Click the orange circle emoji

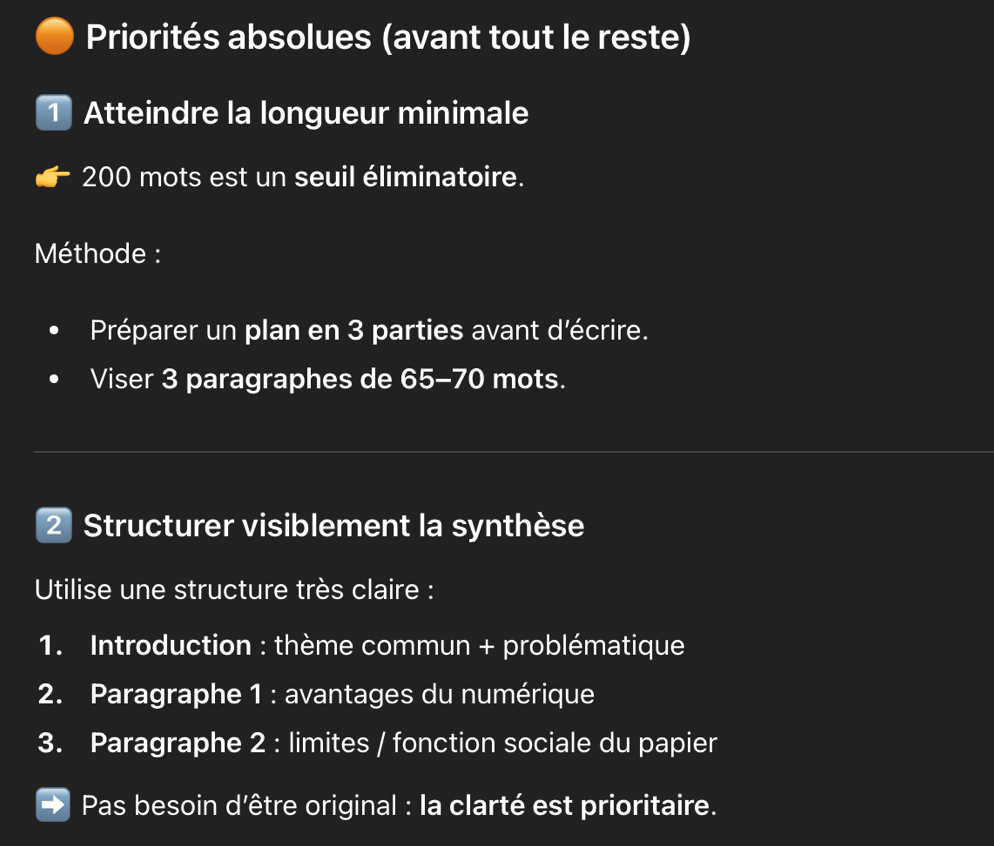(x=54, y=38)
